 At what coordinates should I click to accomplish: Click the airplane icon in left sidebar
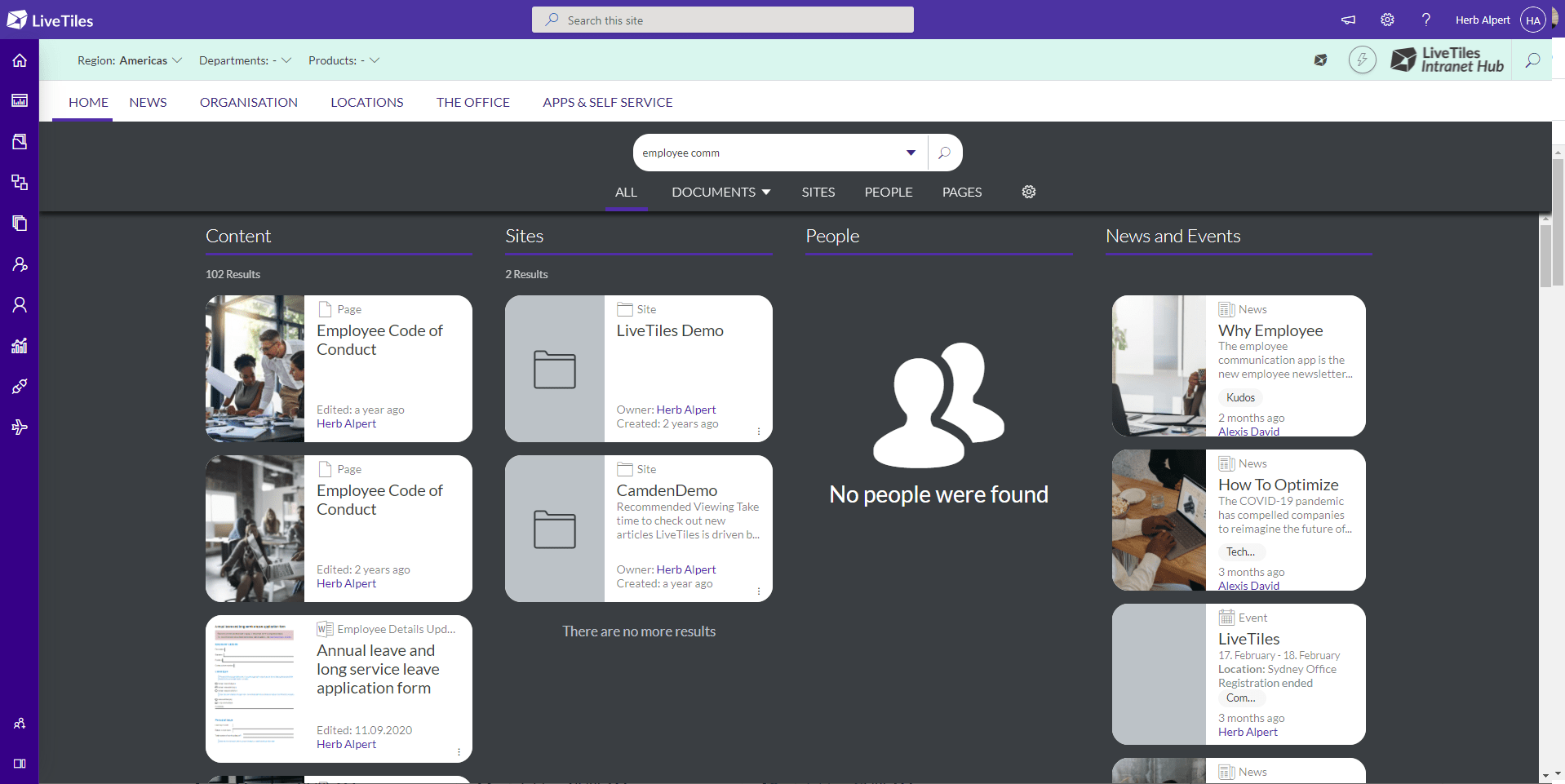click(x=20, y=427)
